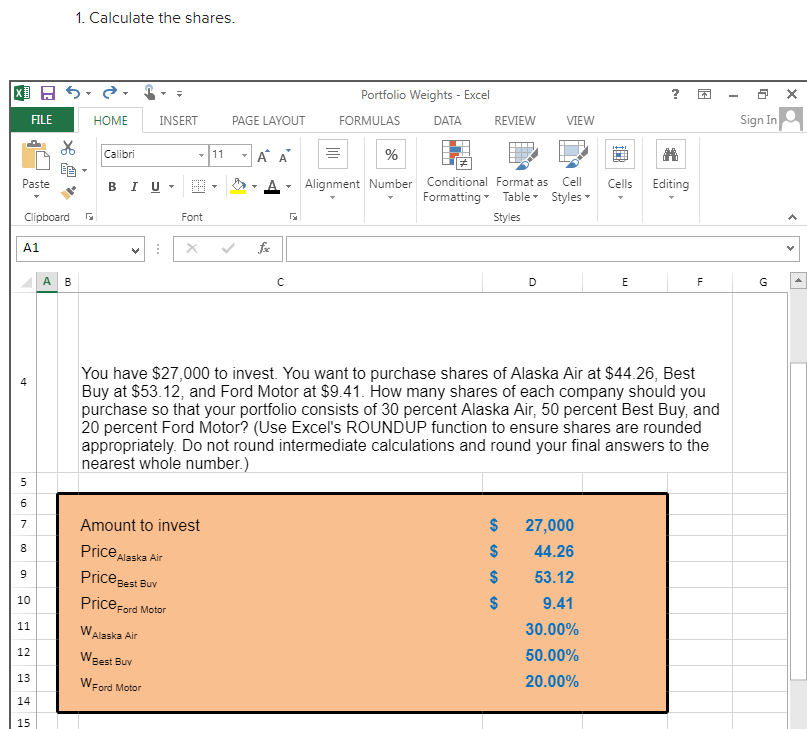
Task: Click the Copy icon
Action: click(68, 169)
